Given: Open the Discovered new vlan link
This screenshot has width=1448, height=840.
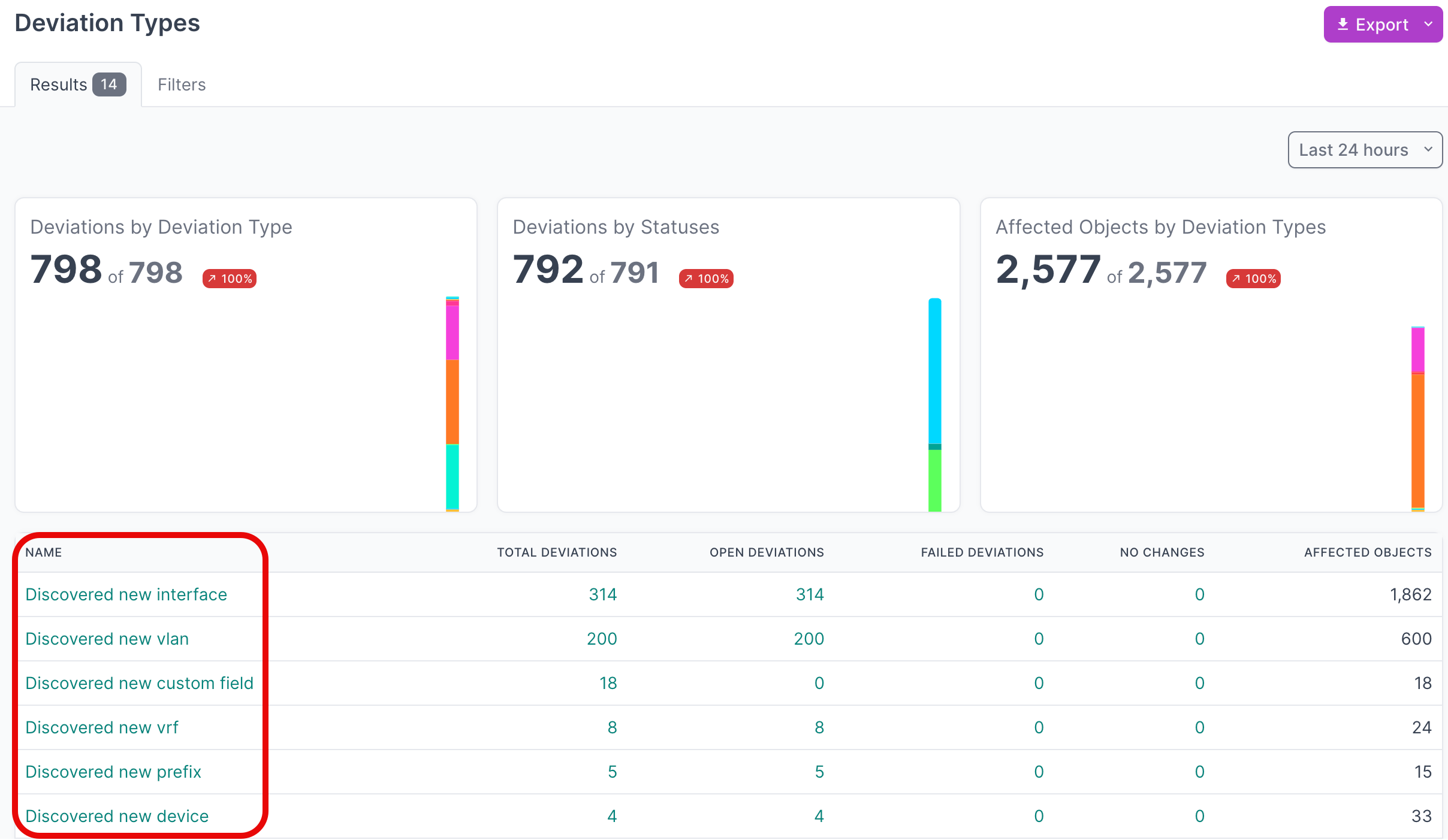Looking at the screenshot, I should coord(107,639).
